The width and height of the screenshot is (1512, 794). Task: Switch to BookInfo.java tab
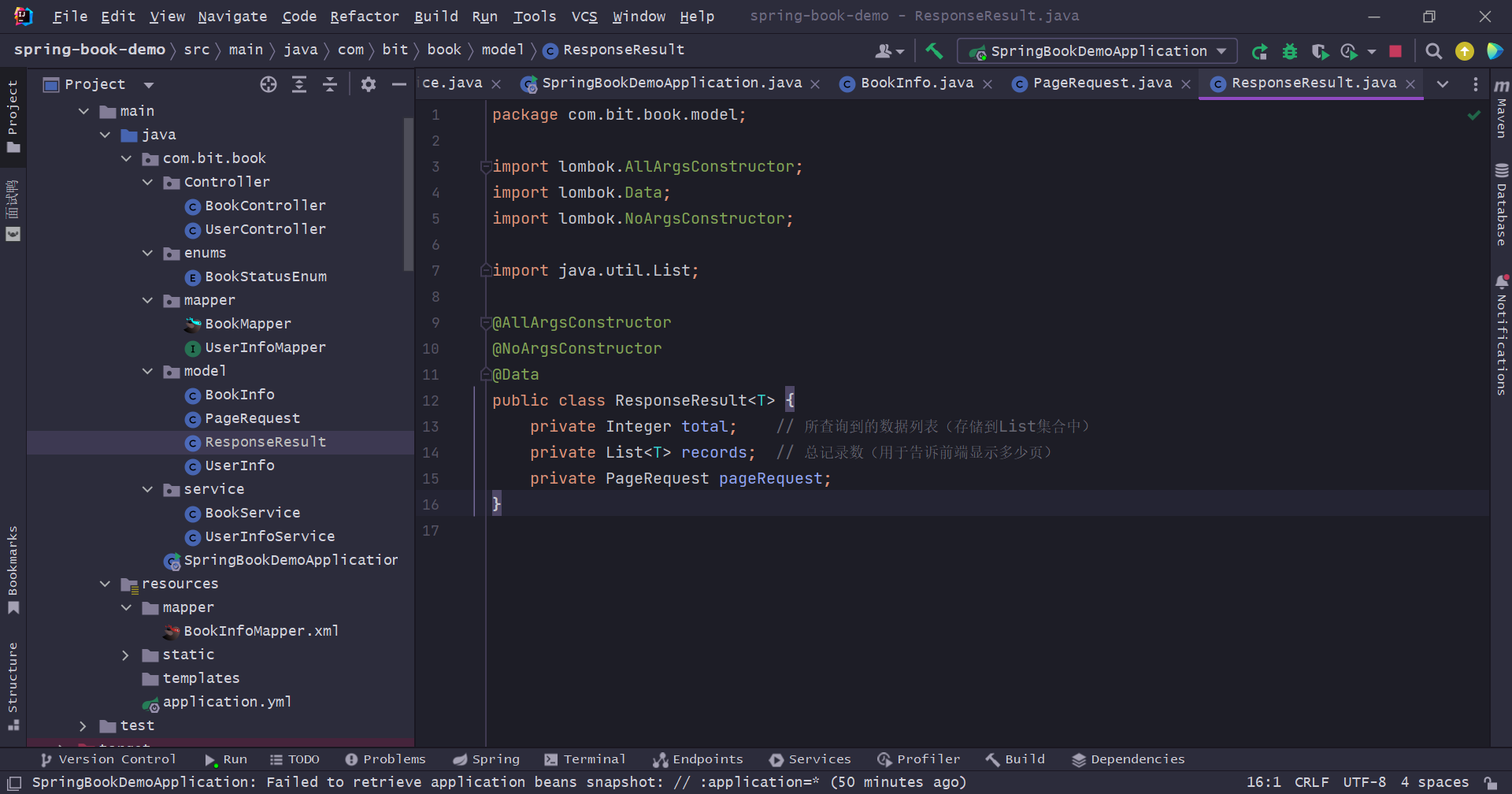(x=917, y=83)
